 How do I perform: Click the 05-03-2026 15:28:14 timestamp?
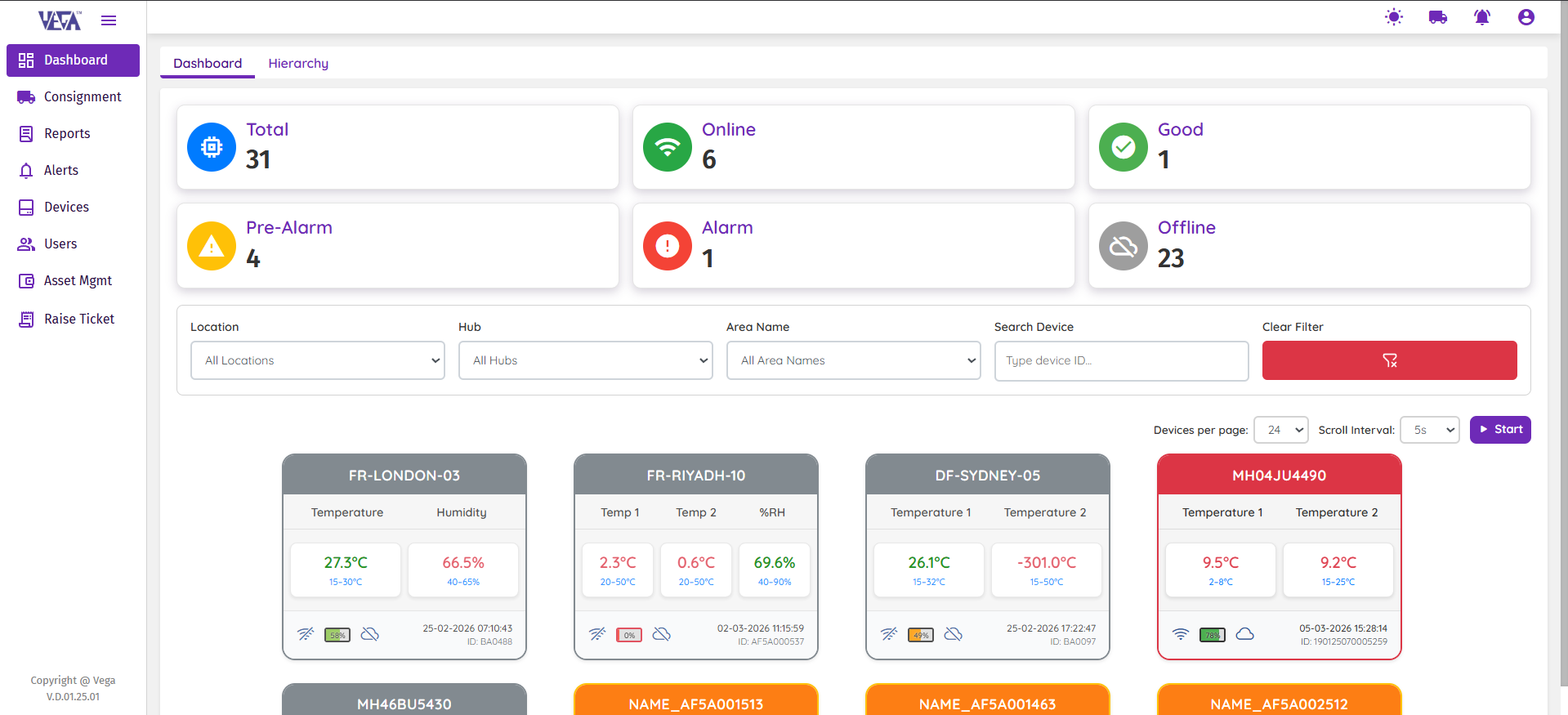(x=1343, y=628)
